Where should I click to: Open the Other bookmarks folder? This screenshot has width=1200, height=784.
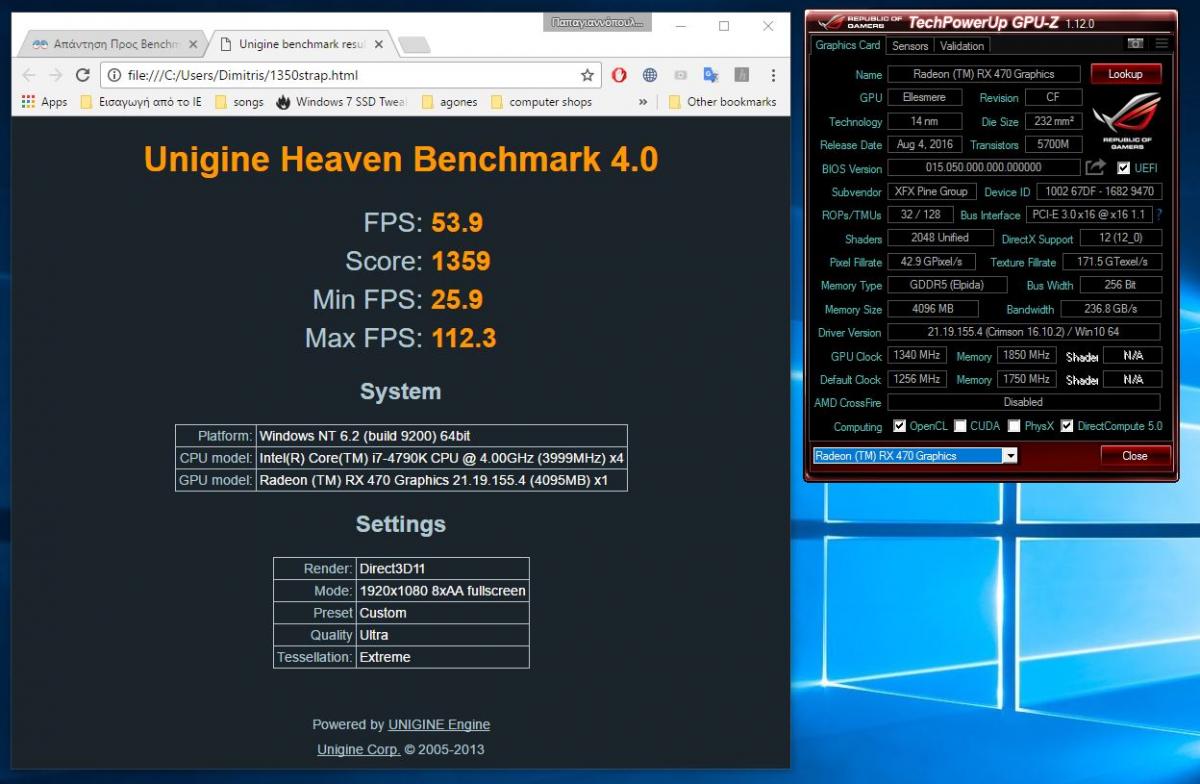pyautogui.click(x=722, y=102)
